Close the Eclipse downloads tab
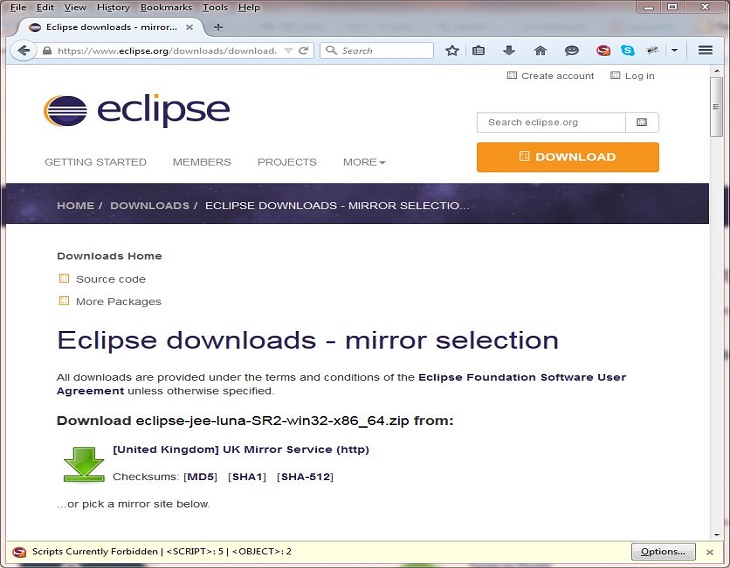Screen dimensions: 730x568 (189, 27)
